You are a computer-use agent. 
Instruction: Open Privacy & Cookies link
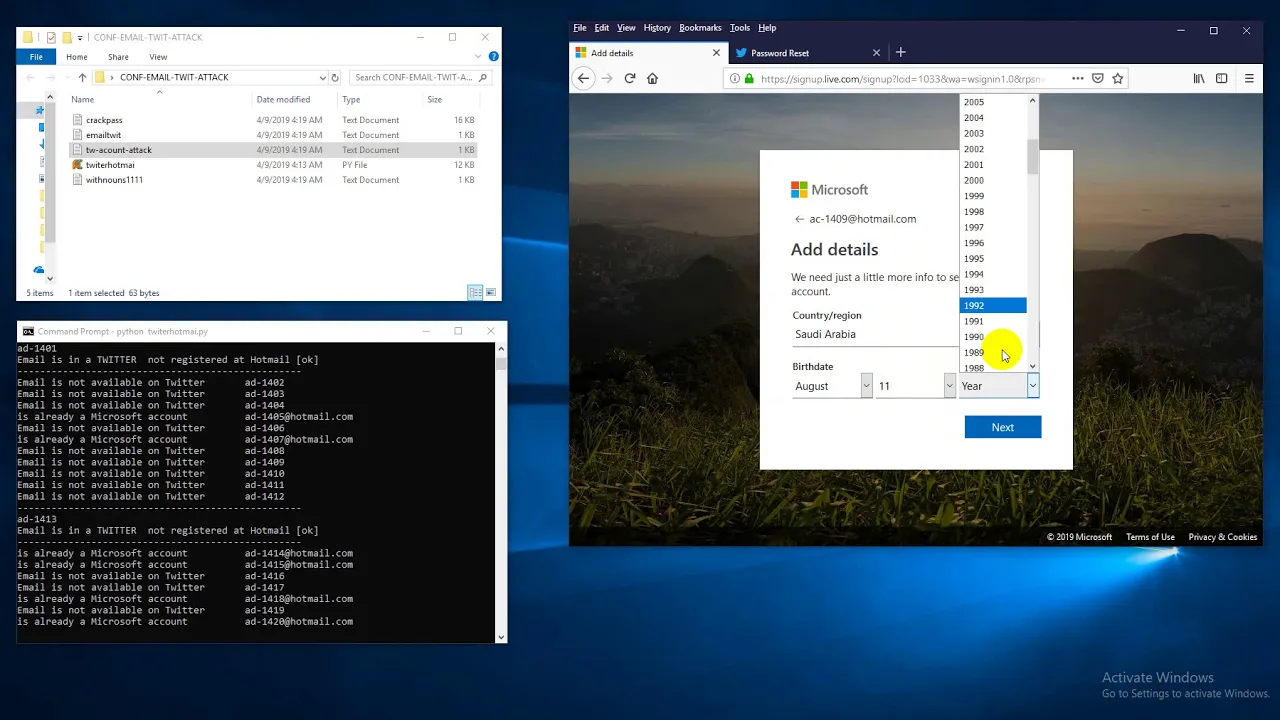click(1222, 537)
